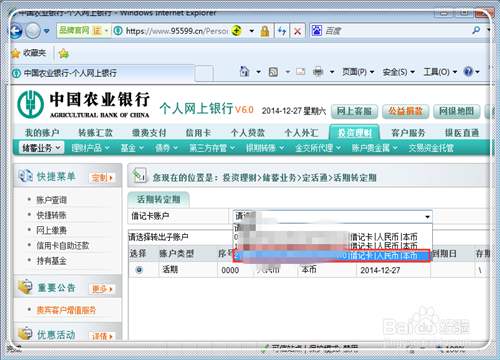Image resolution: width=500 pixels, height=360 pixels.
Task: Open 信用卡自助还款 quick menu link
Action: pos(63,245)
